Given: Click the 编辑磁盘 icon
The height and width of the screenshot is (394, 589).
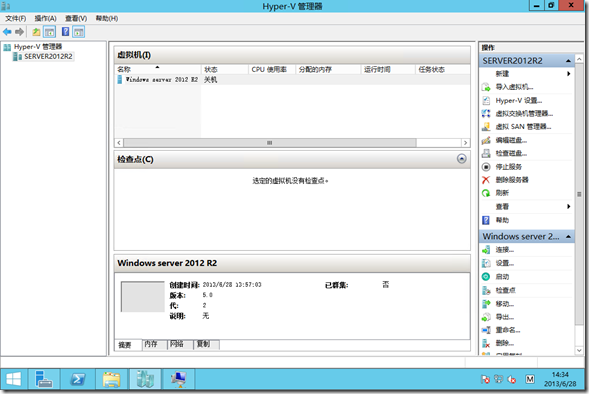Looking at the screenshot, I should click(x=486, y=140).
